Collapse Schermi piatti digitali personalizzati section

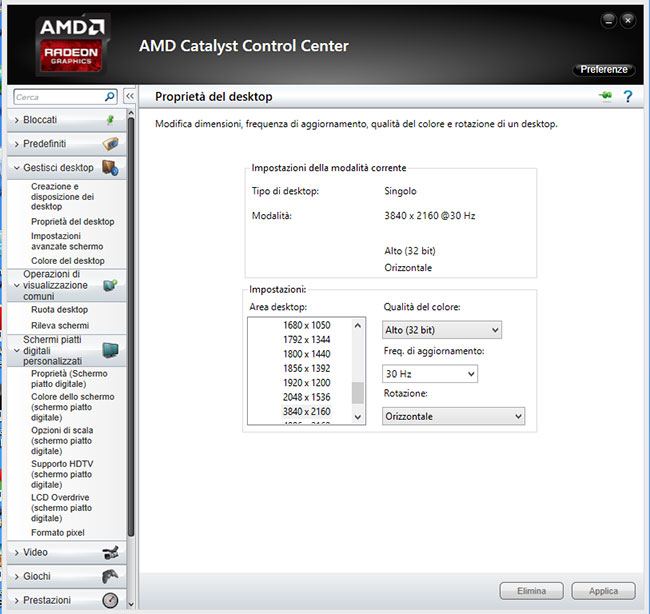coord(66,350)
